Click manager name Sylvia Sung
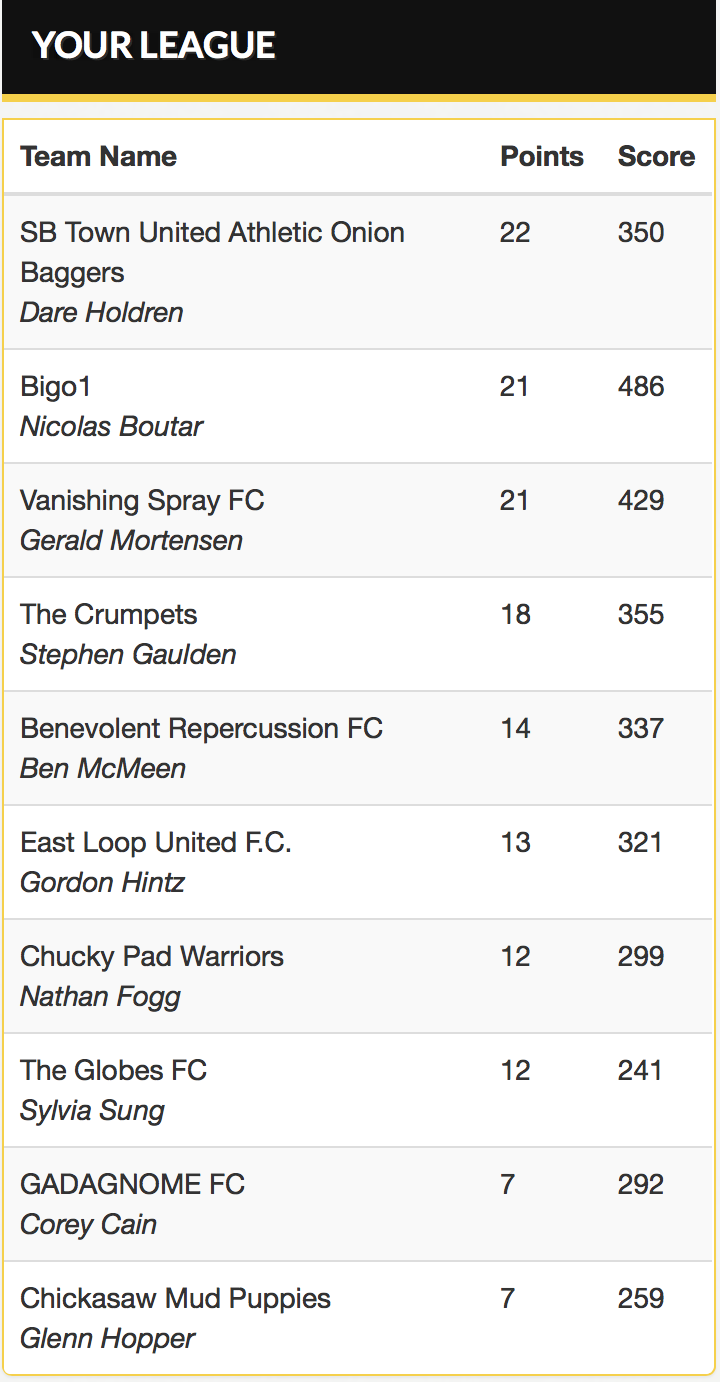Image resolution: width=720 pixels, height=1382 pixels. [92, 1110]
